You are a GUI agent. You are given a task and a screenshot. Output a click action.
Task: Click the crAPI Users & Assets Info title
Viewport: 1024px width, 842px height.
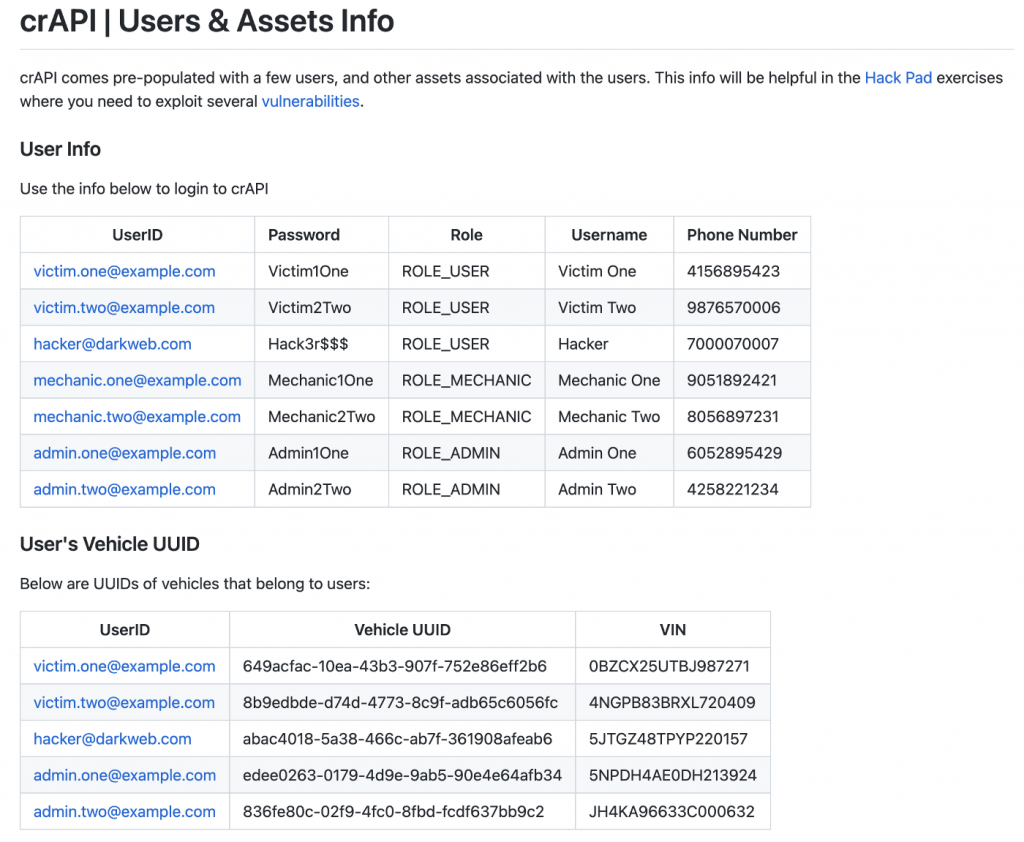click(207, 21)
